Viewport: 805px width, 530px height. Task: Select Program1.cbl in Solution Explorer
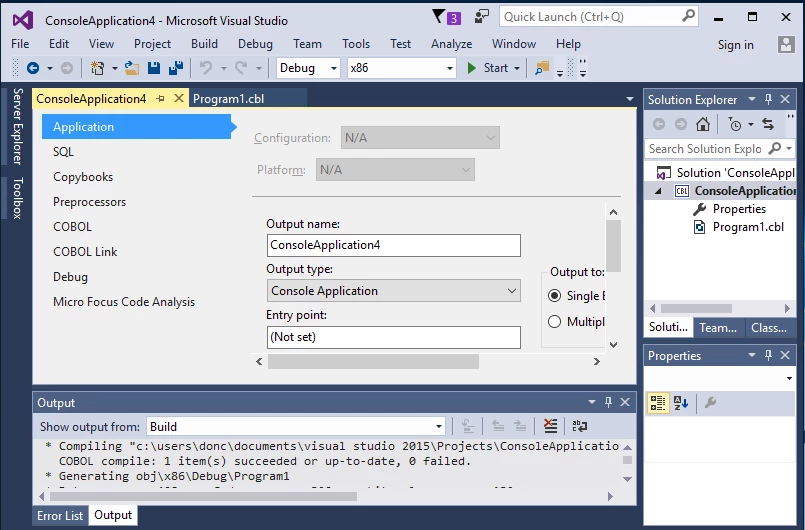[x=748, y=227]
